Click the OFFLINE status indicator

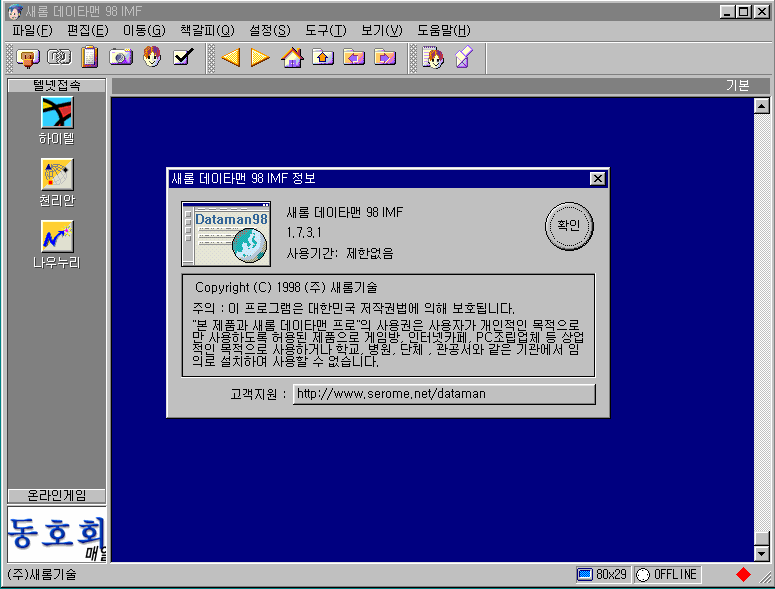tap(667, 575)
